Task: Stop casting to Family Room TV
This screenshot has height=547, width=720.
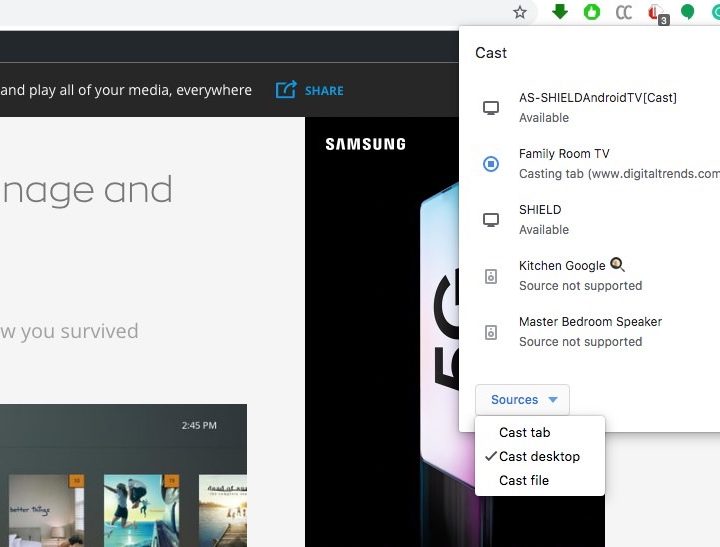Action: pyautogui.click(x=491, y=164)
